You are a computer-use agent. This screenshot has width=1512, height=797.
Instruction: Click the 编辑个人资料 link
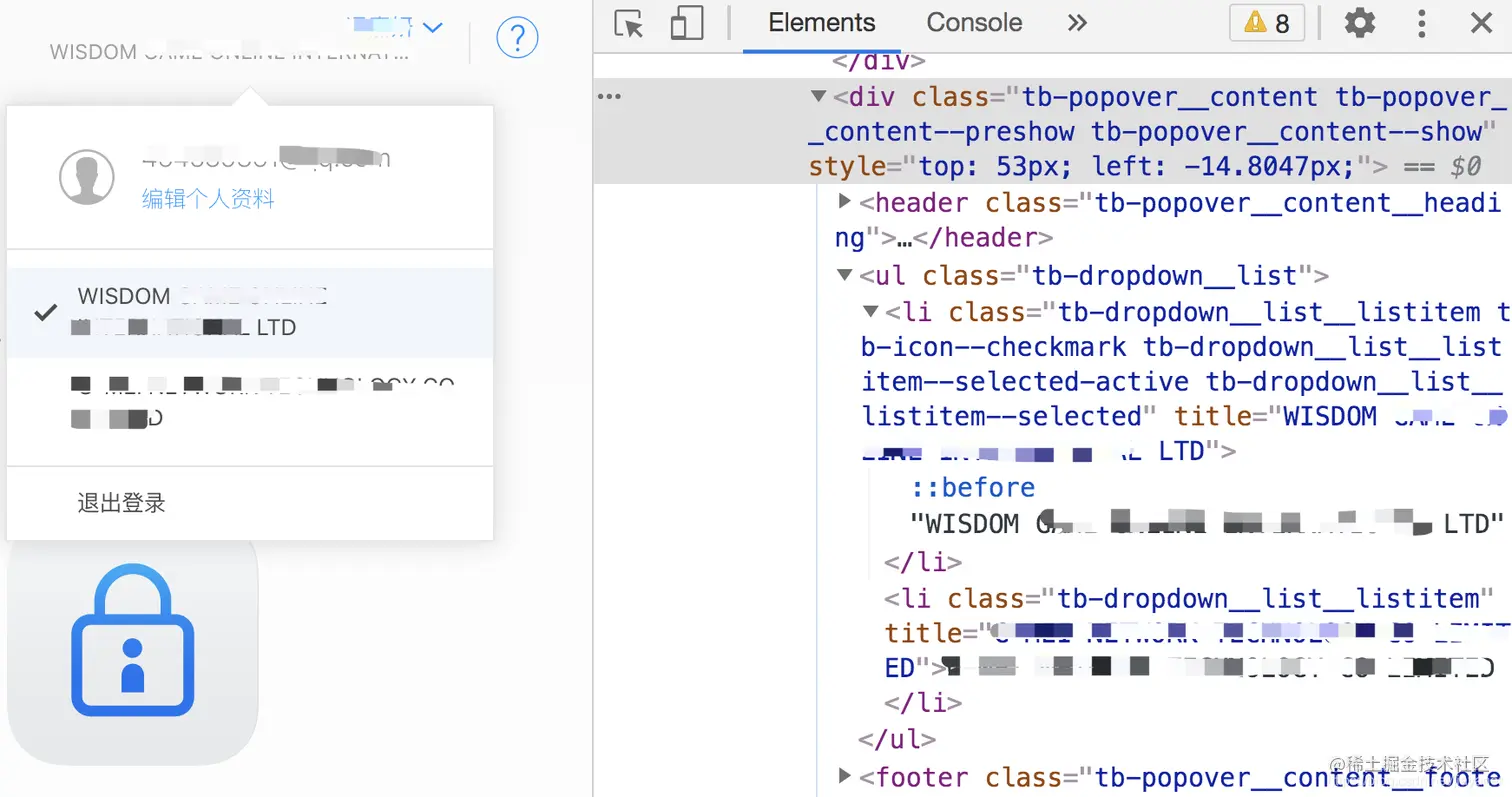[x=208, y=199]
